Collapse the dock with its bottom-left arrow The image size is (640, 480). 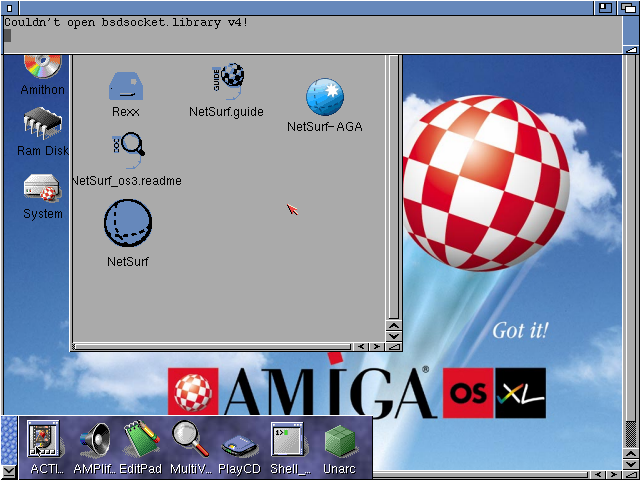[x=9, y=472]
